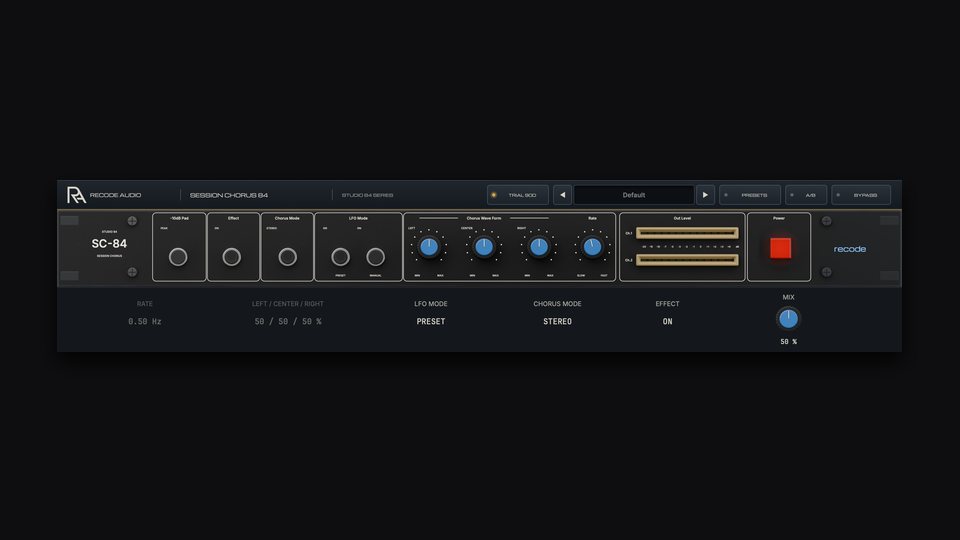The height and width of the screenshot is (540, 960).
Task: Click the LFO Mode PRESET value
Action: coord(430,321)
